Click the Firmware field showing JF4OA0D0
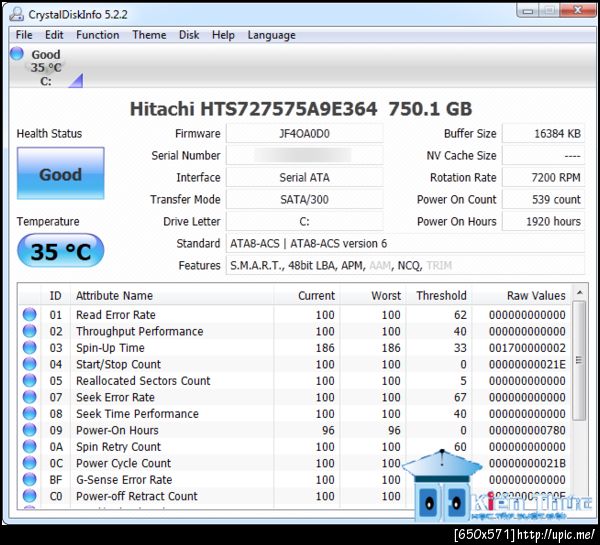 click(x=304, y=134)
